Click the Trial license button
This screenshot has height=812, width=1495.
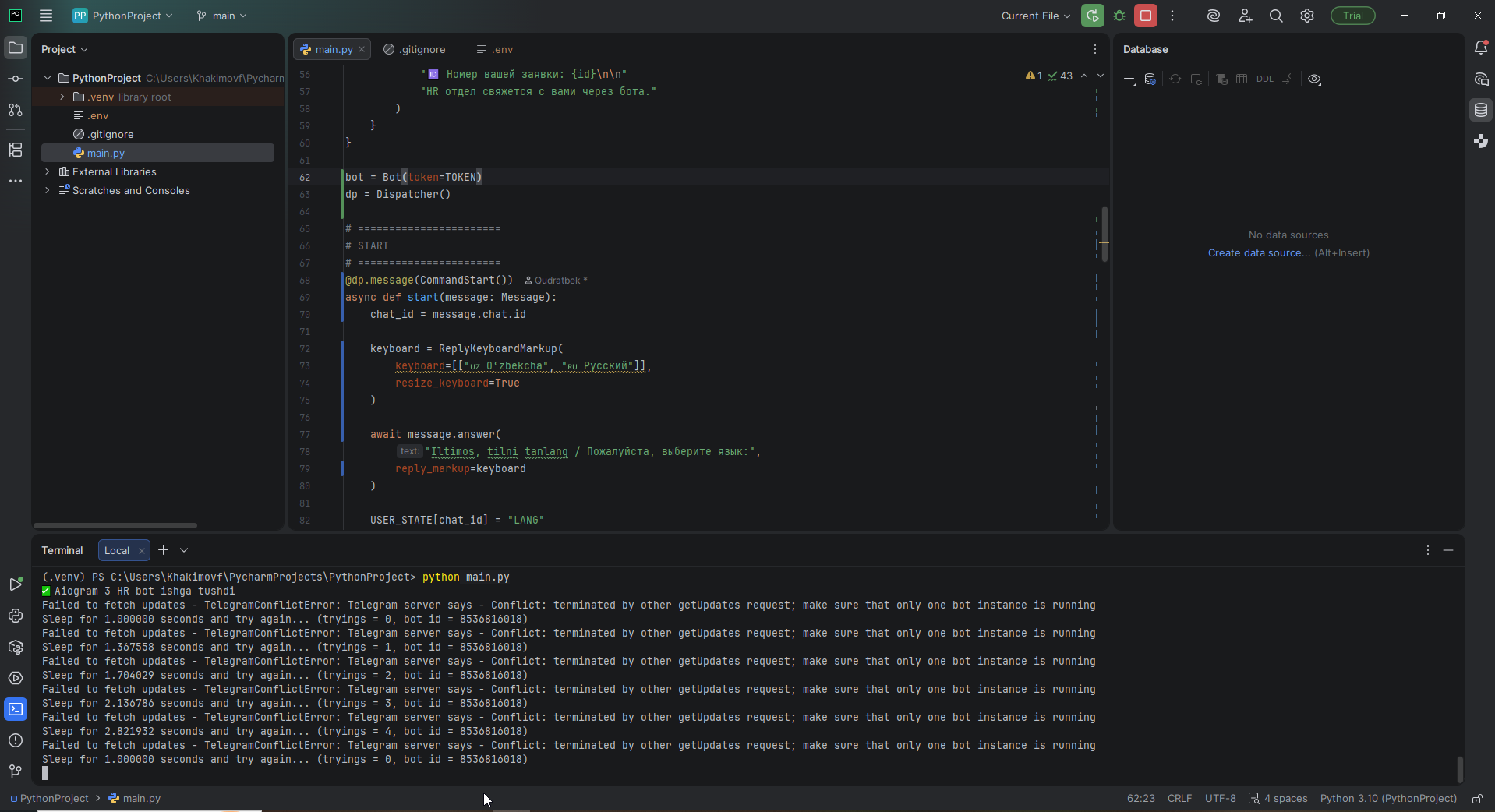1352,16
